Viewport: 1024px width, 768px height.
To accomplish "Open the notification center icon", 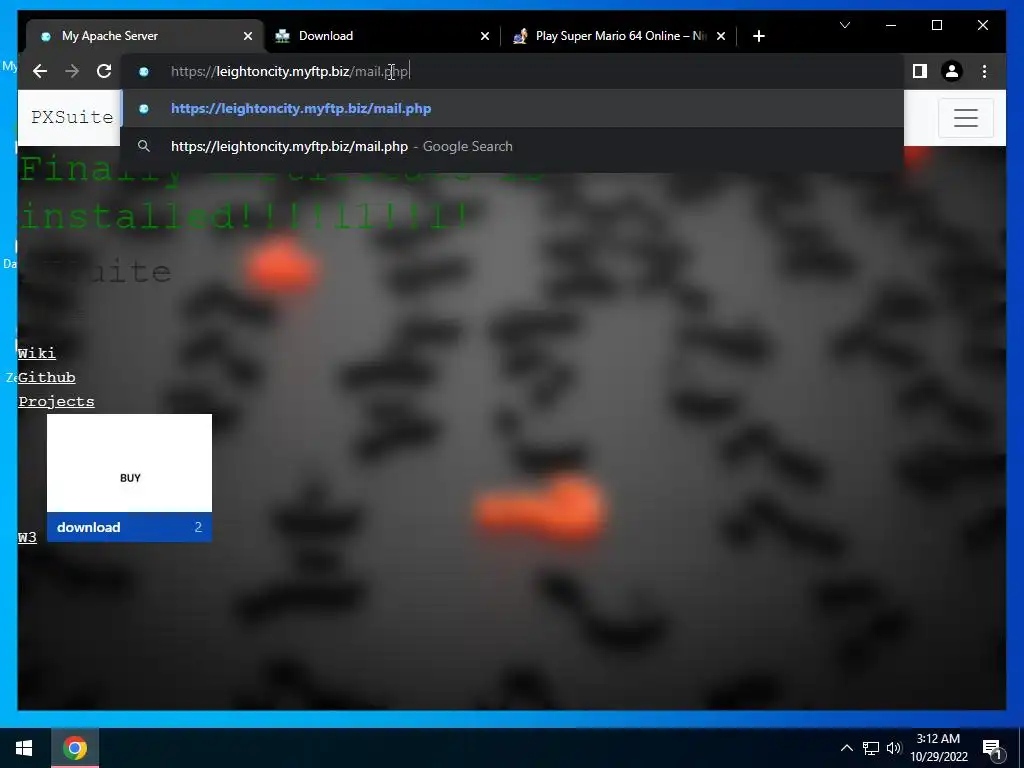I will [x=992, y=748].
